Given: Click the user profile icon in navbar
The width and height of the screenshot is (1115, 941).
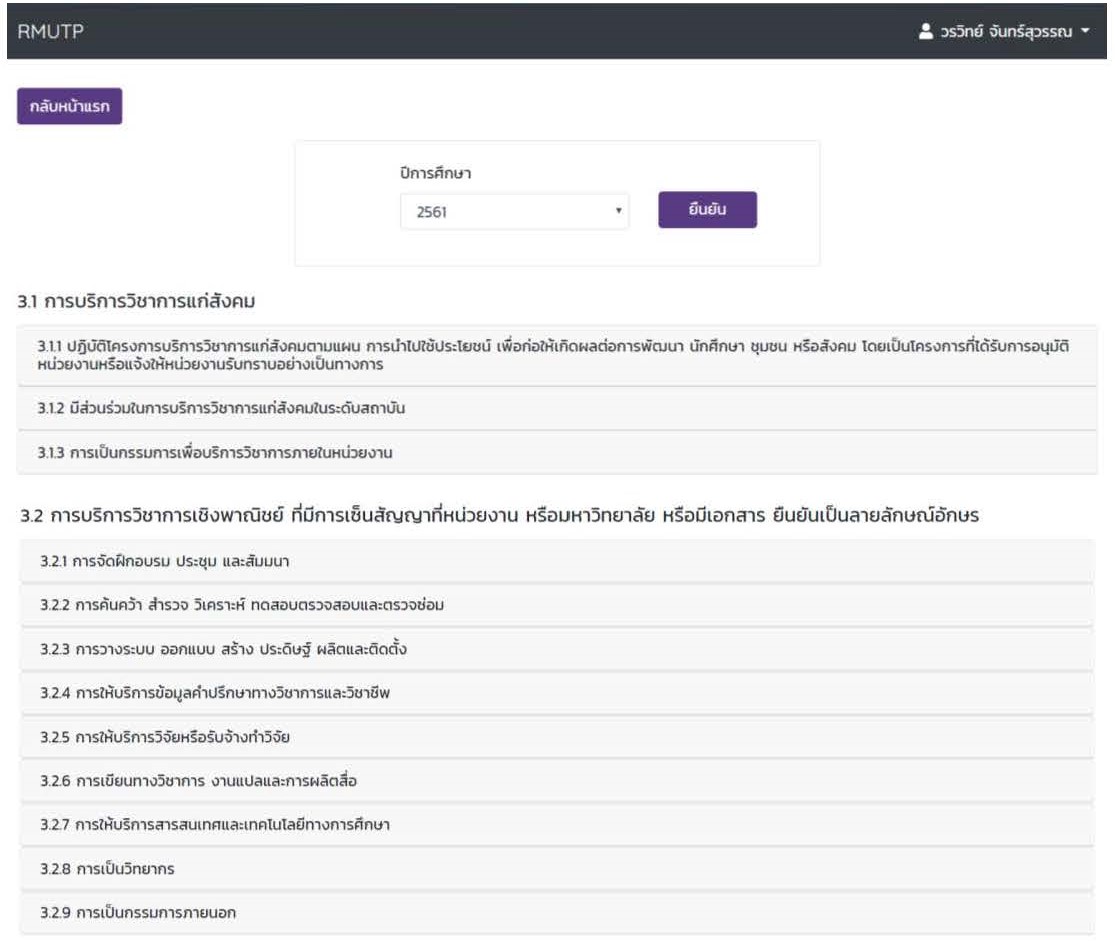Looking at the screenshot, I should (x=926, y=32).
